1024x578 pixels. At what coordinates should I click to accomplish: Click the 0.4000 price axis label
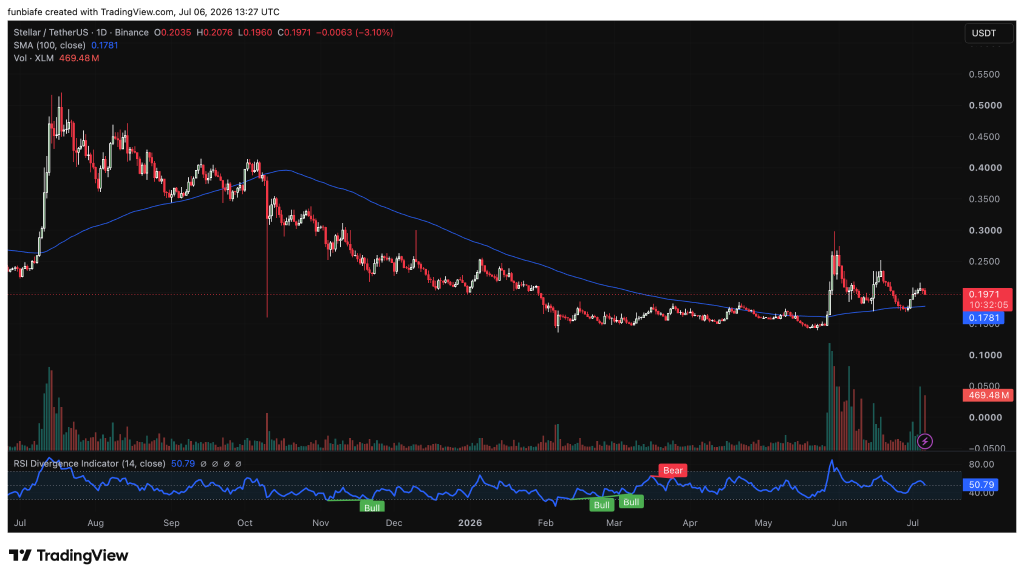(x=985, y=168)
